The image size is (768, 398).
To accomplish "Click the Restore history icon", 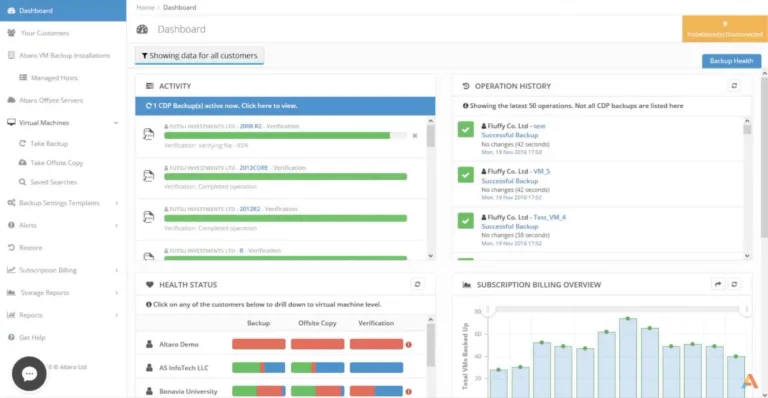I will 11,248.
